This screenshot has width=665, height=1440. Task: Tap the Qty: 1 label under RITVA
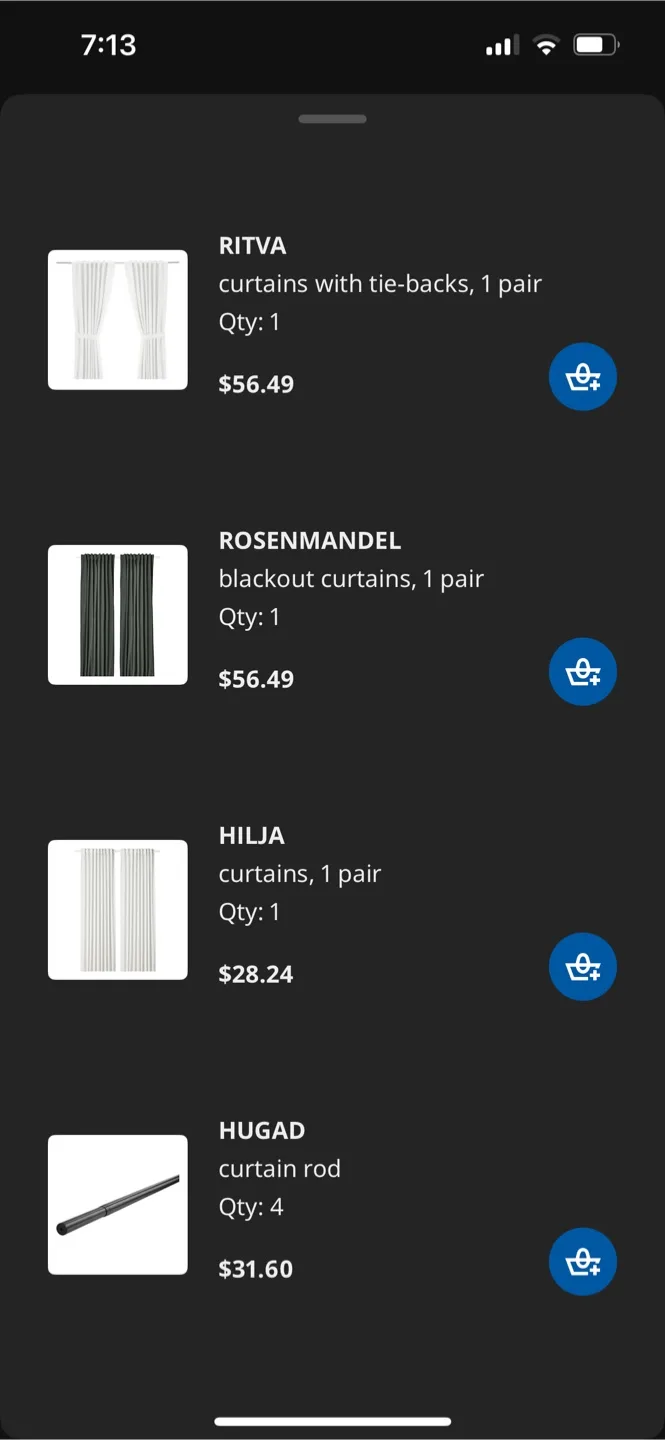[249, 321]
